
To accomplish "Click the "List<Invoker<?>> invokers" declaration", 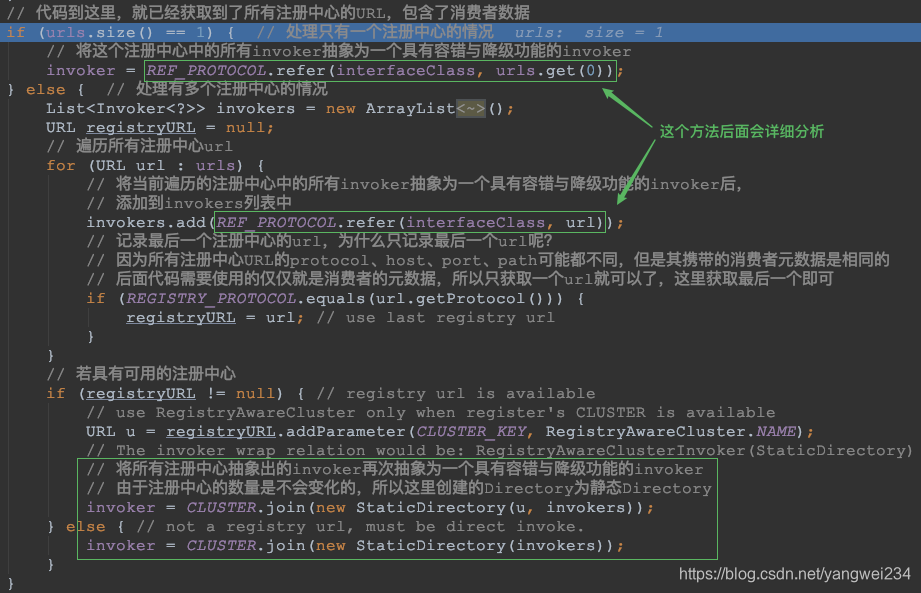I will 280,109.
